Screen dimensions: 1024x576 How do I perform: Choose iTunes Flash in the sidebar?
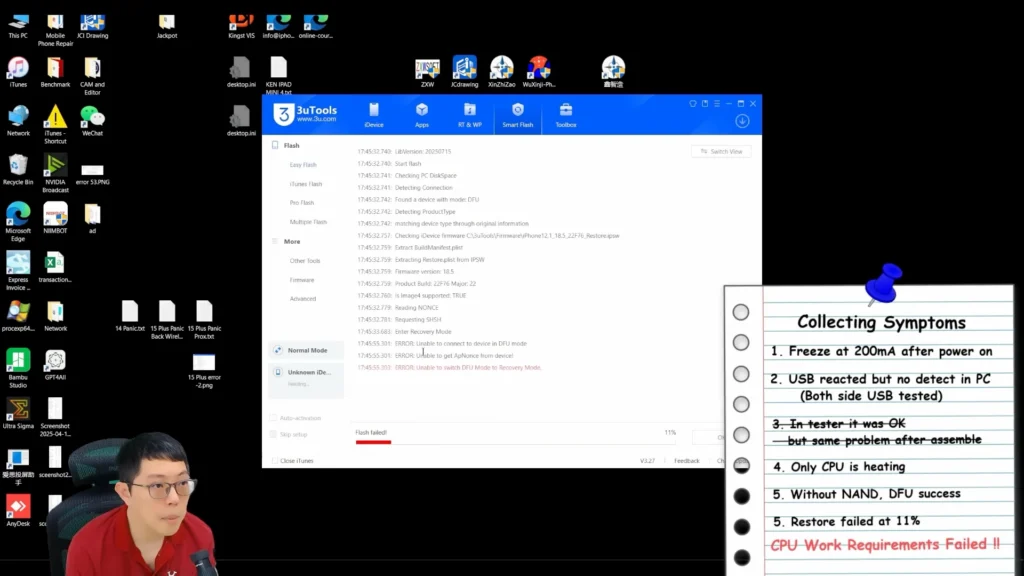(x=306, y=184)
